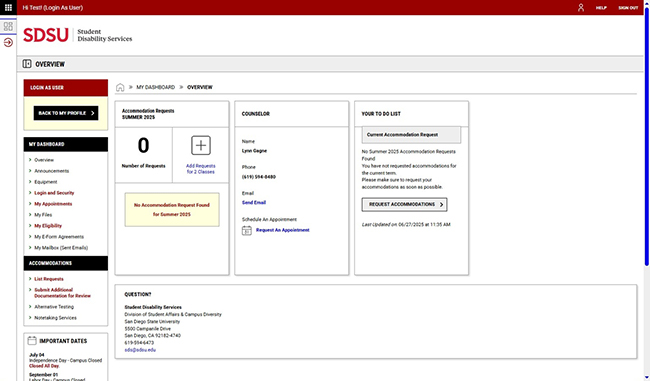
Task: Click the calendar icon next to Important Dates
Action: click(x=32, y=341)
